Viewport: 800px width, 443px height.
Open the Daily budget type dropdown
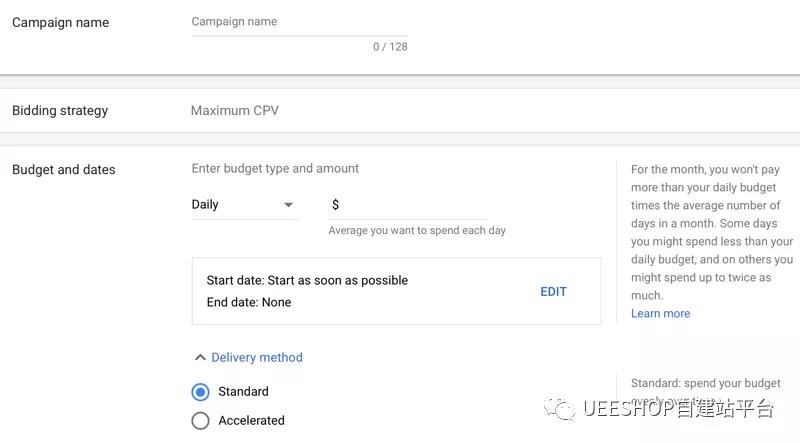tap(244, 205)
